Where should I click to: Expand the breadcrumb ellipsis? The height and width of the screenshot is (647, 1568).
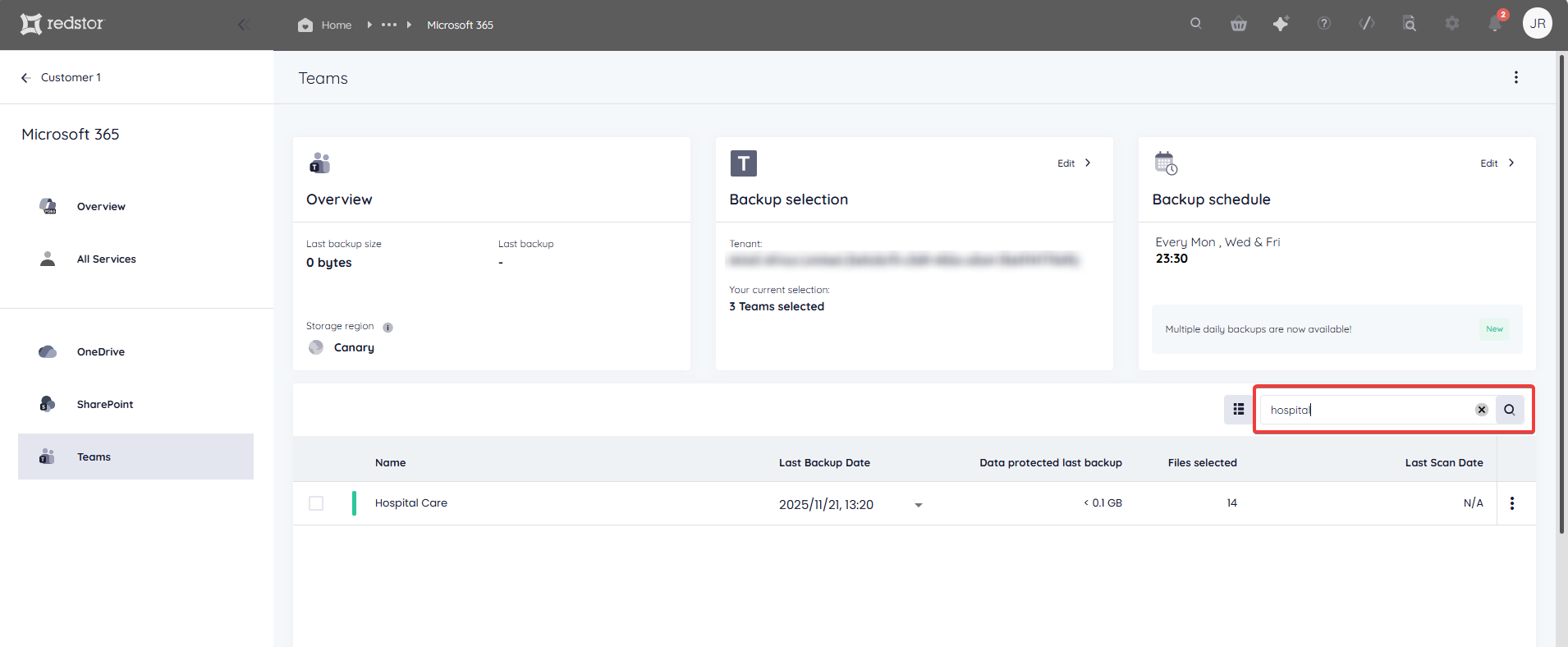(389, 25)
